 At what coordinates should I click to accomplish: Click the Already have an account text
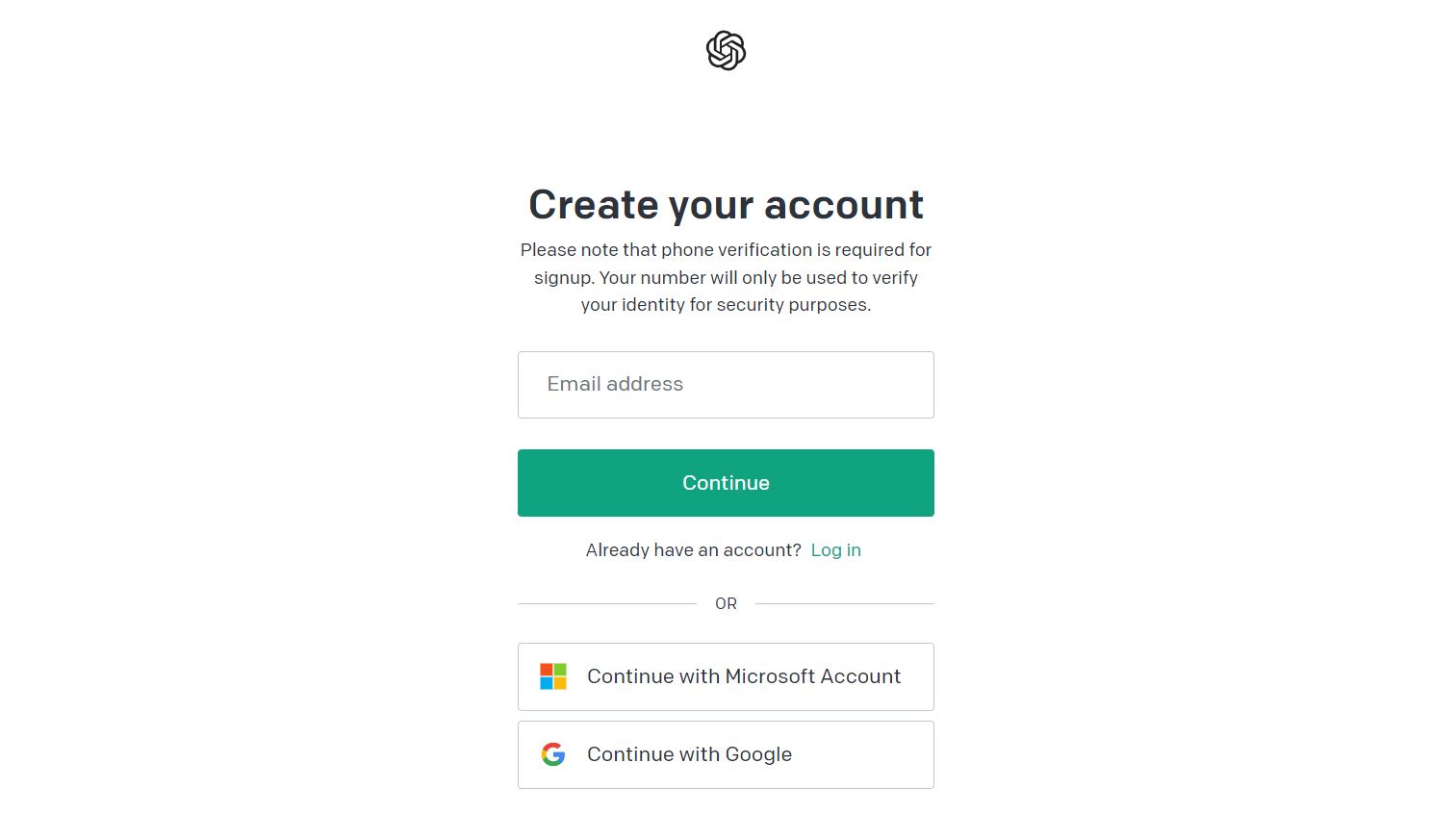point(693,550)
